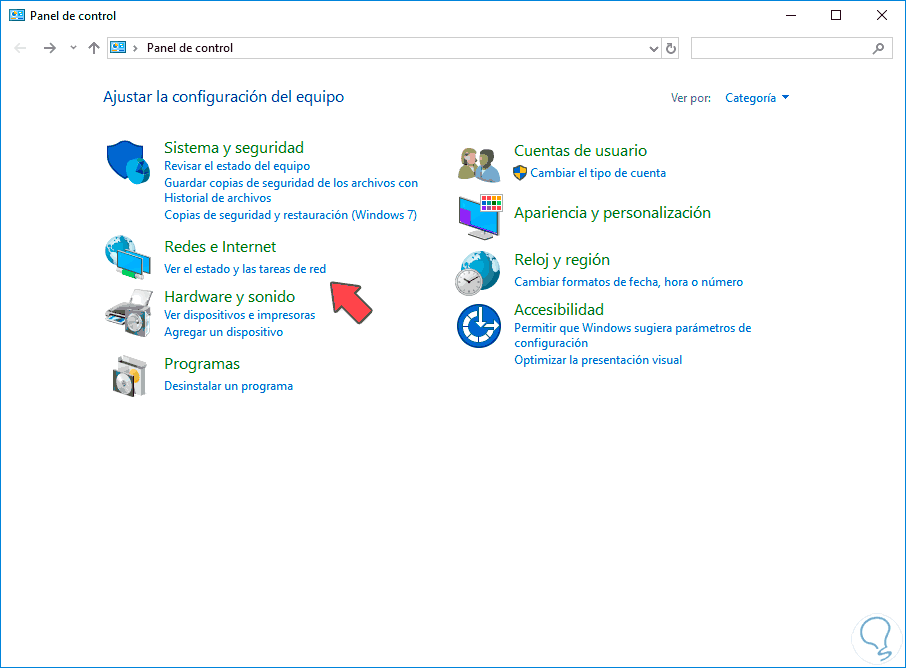Screen dimensions: 906x668
Task: Click the shield icon beside Cambiar el tipo de cuenta
Action: tap(520, 173)
